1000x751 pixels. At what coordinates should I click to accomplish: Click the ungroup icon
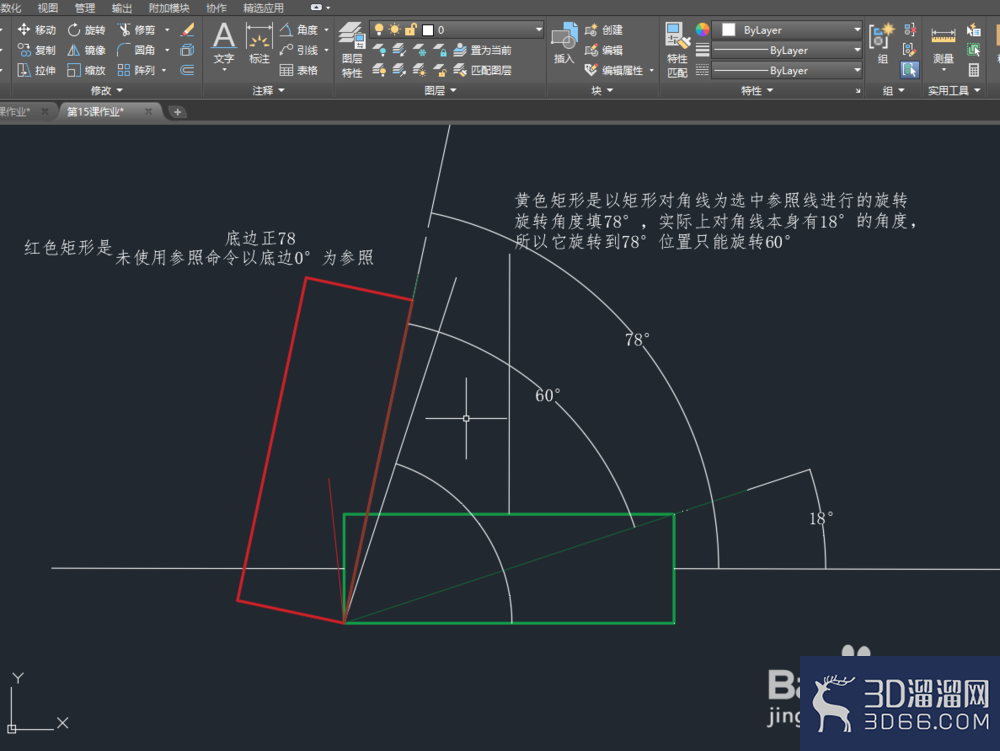[910, 30]
